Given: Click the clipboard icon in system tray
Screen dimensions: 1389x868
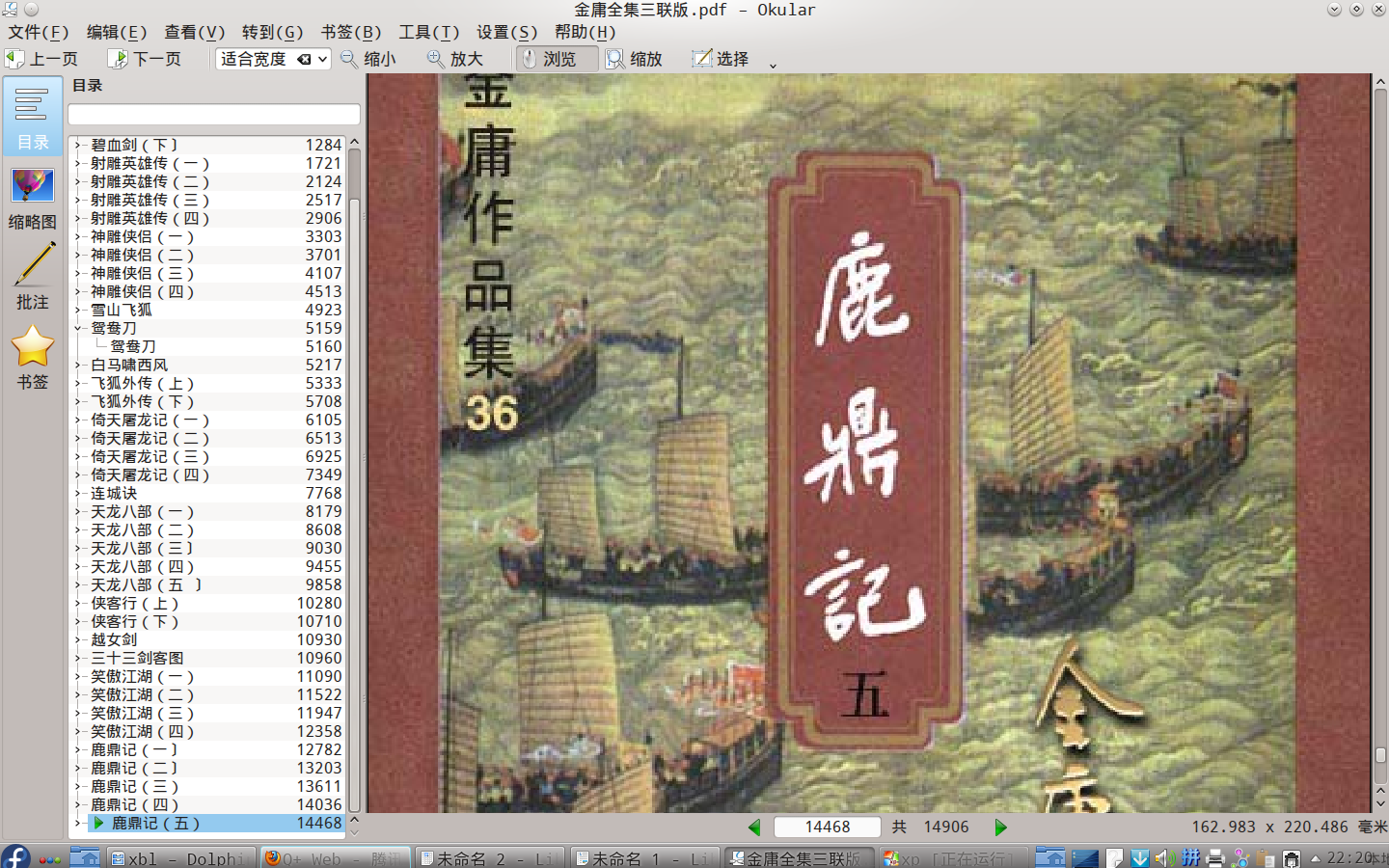Looking at the screenshot, I should coord(1266,857).
